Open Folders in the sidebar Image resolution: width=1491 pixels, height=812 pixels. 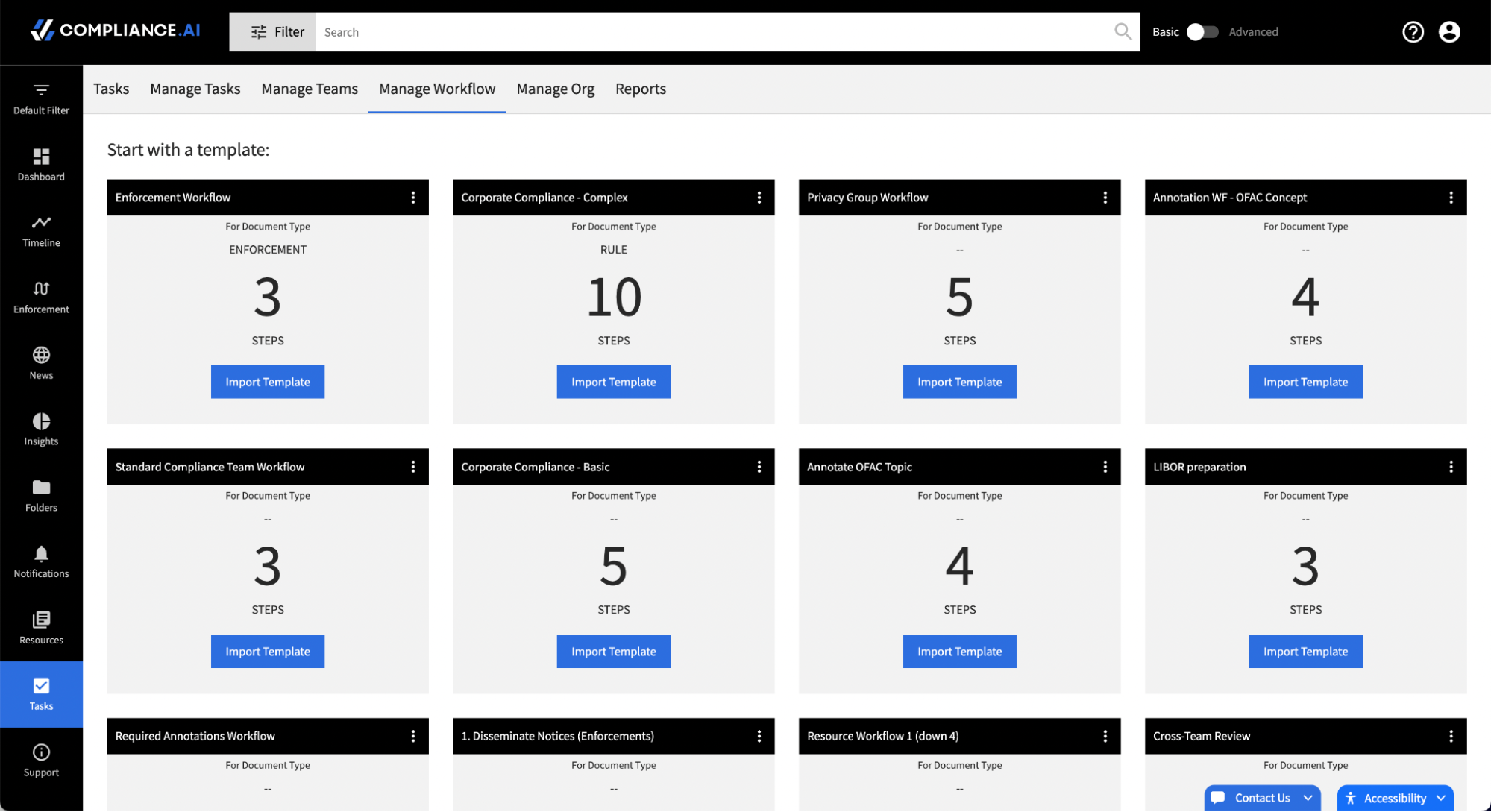pos(41,496)
